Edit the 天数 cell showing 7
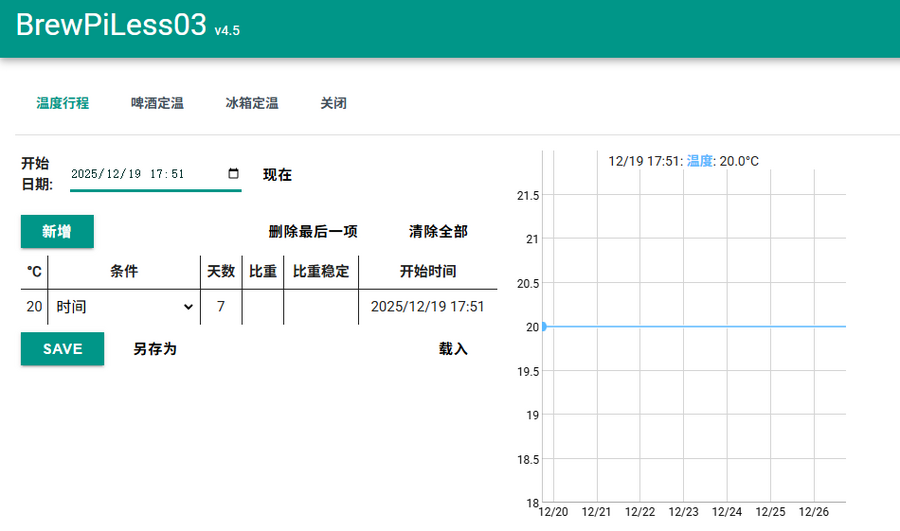Viewport: 900px width, 531px height. tap(220, 307)
